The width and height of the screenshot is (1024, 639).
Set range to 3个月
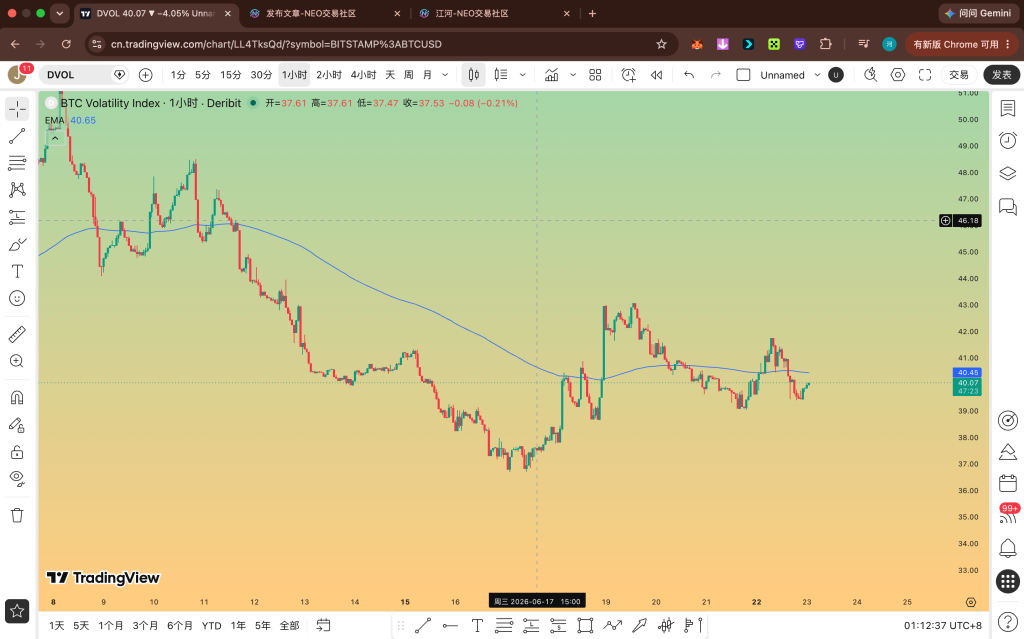tap(145, 626)
